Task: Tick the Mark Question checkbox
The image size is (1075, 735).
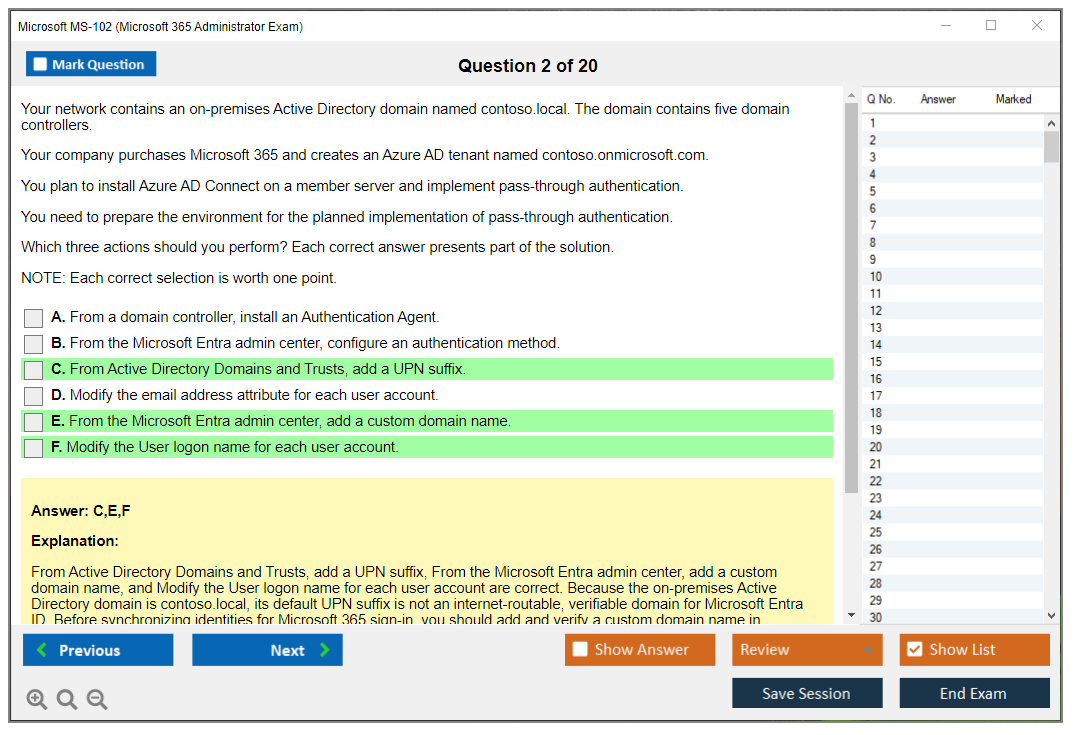Action: pos(40,64)
